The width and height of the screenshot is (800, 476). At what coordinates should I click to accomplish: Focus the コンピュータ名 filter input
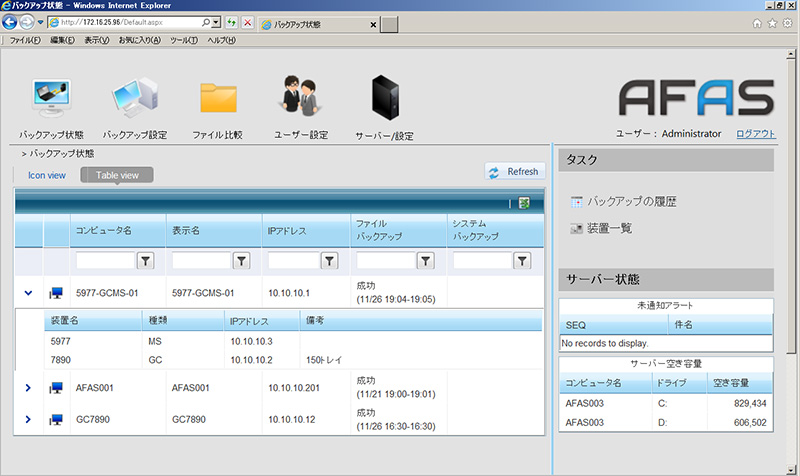click(105, 261)
